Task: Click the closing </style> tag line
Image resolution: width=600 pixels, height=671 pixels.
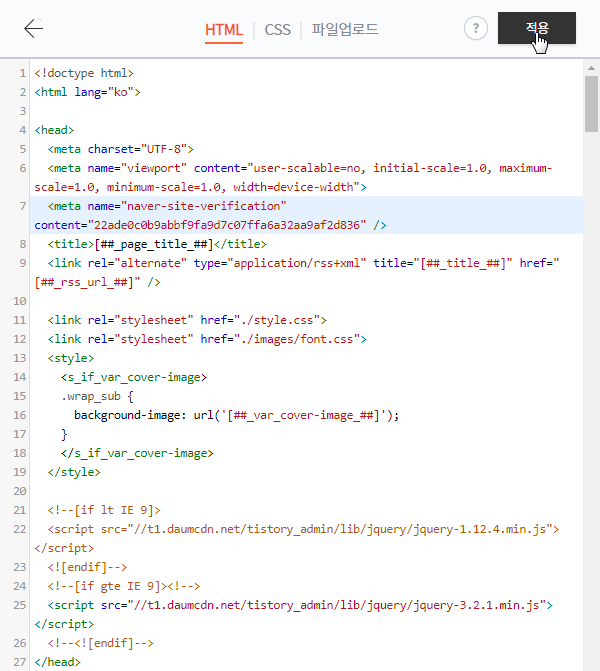Action: [x=74, y=472]
